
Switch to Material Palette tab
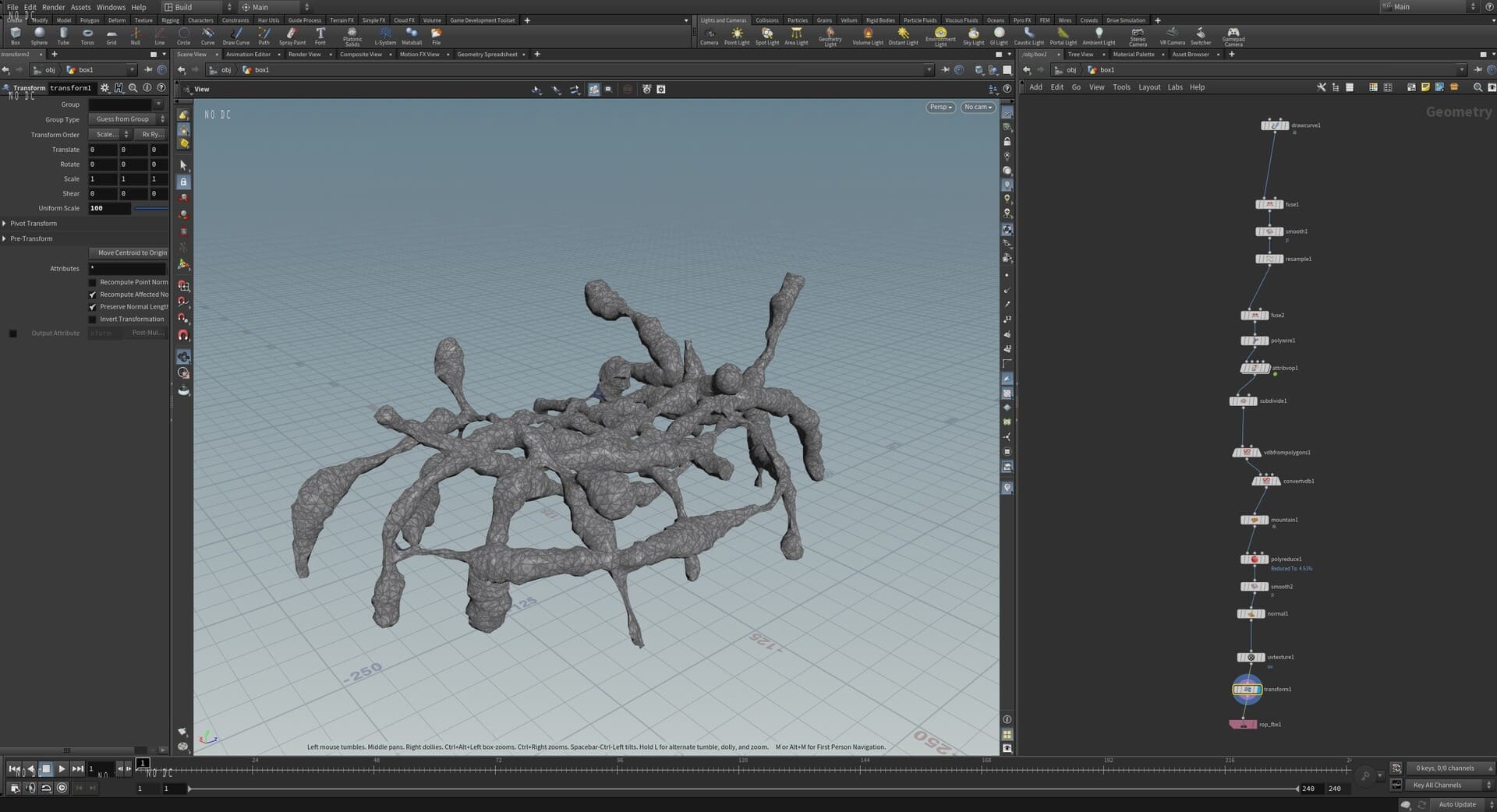pos(1134,55)
